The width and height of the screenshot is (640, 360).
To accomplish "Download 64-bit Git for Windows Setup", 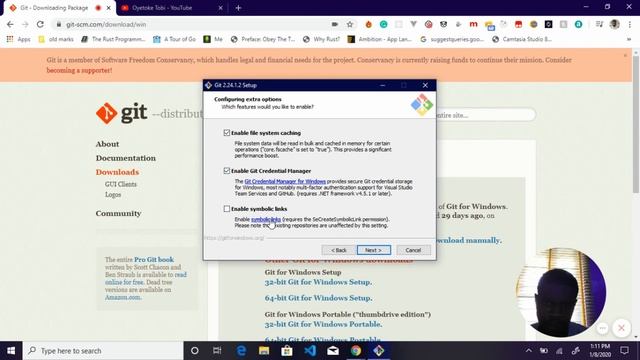I will [x=318, y=298].
